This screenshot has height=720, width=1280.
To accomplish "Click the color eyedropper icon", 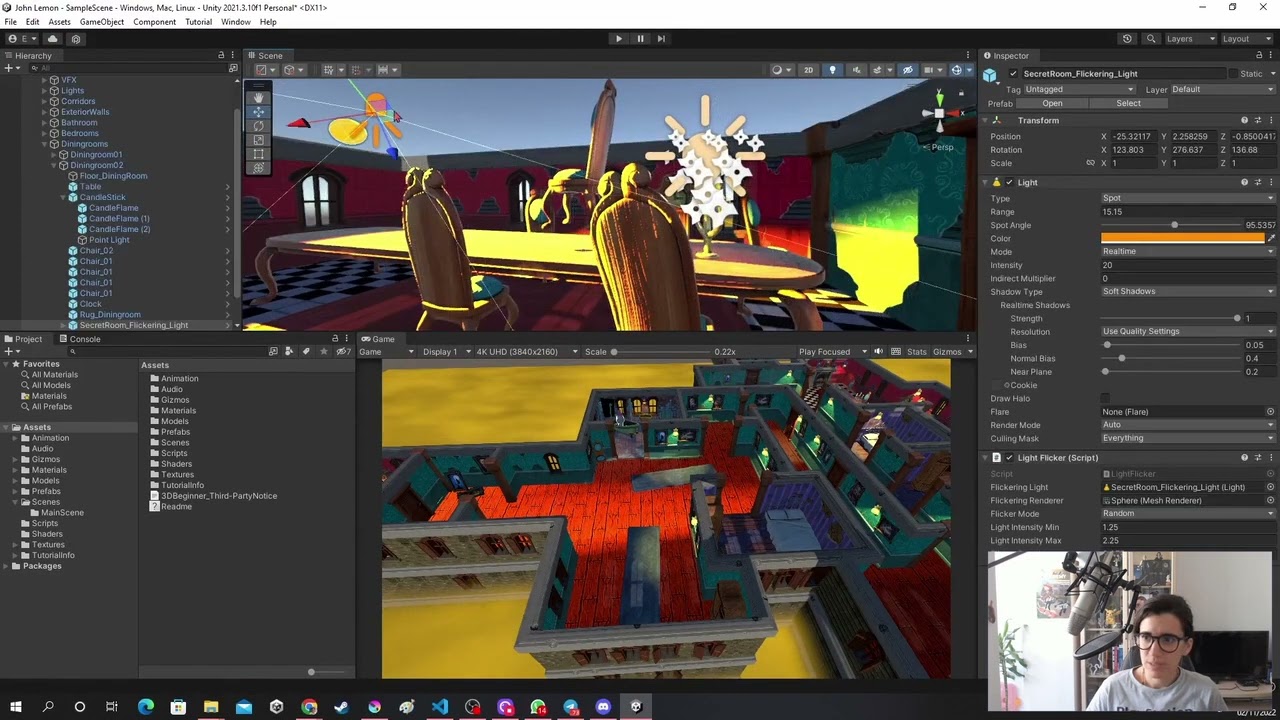I will [x=1271, y=239].
